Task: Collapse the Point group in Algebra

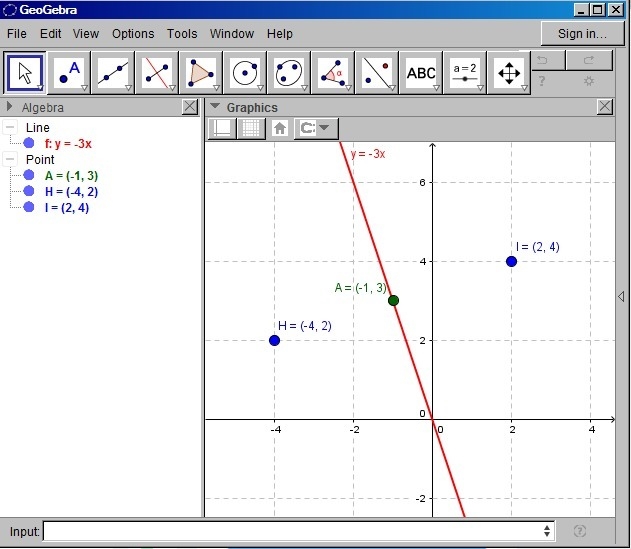Action: [x=10, y=159]
